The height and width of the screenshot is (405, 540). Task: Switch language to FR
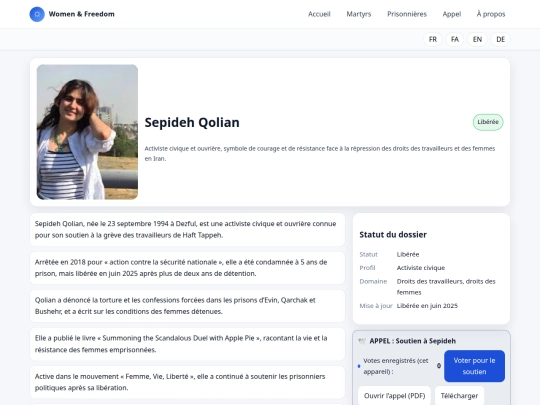[433, 39]
